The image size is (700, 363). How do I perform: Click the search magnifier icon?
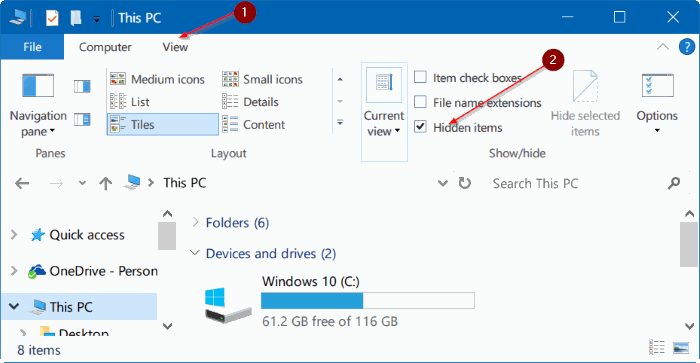tap(674, 183)
